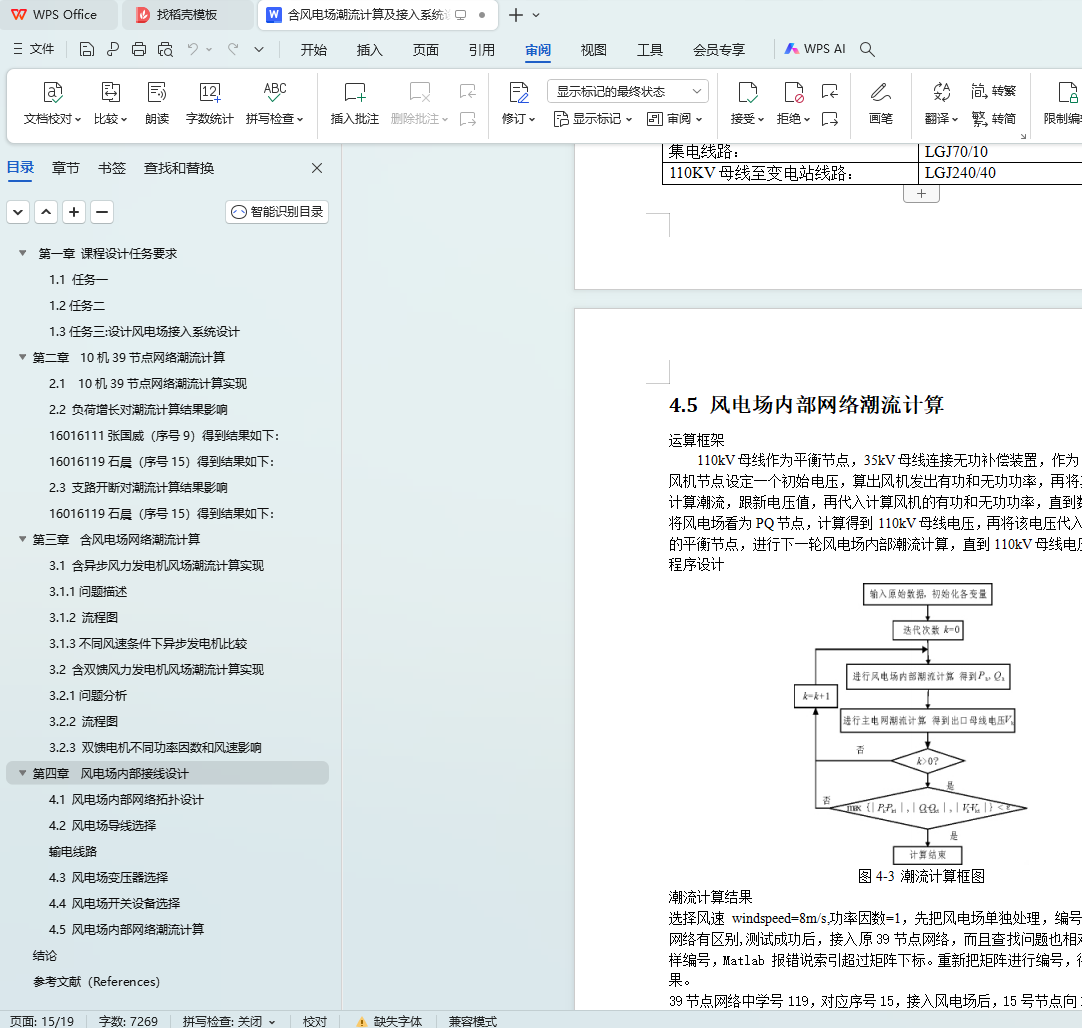Click the redo arrow icon
Screen dimensions: 1082x1028
point(233,49)
